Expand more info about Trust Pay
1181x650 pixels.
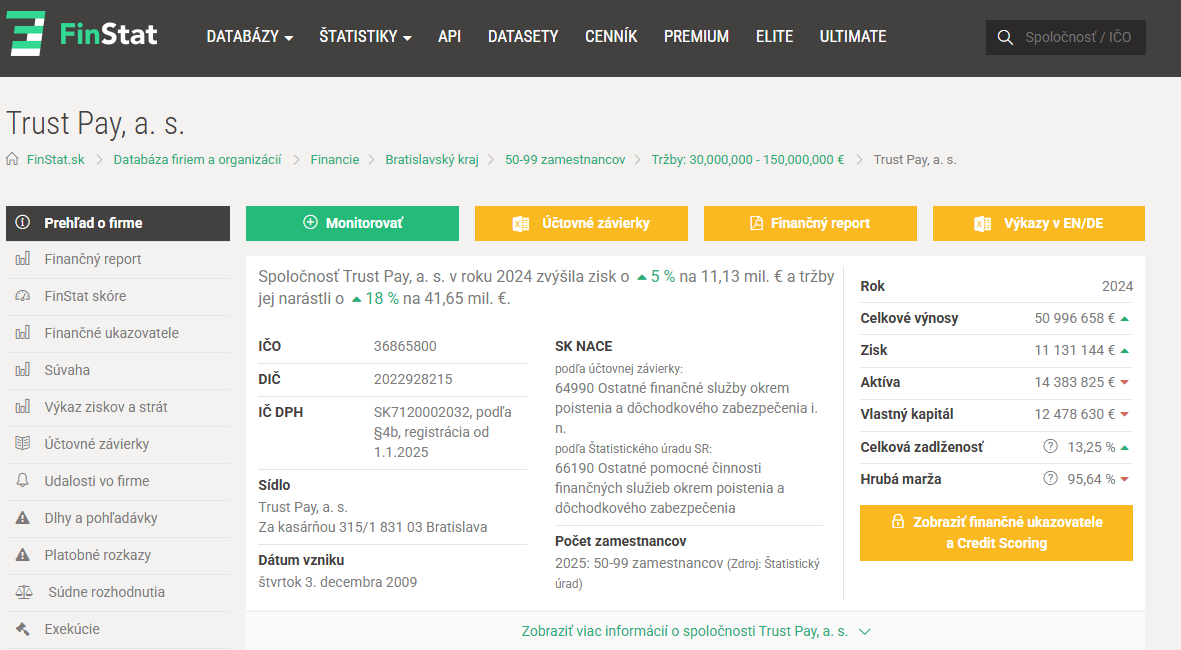pos(695,631)
